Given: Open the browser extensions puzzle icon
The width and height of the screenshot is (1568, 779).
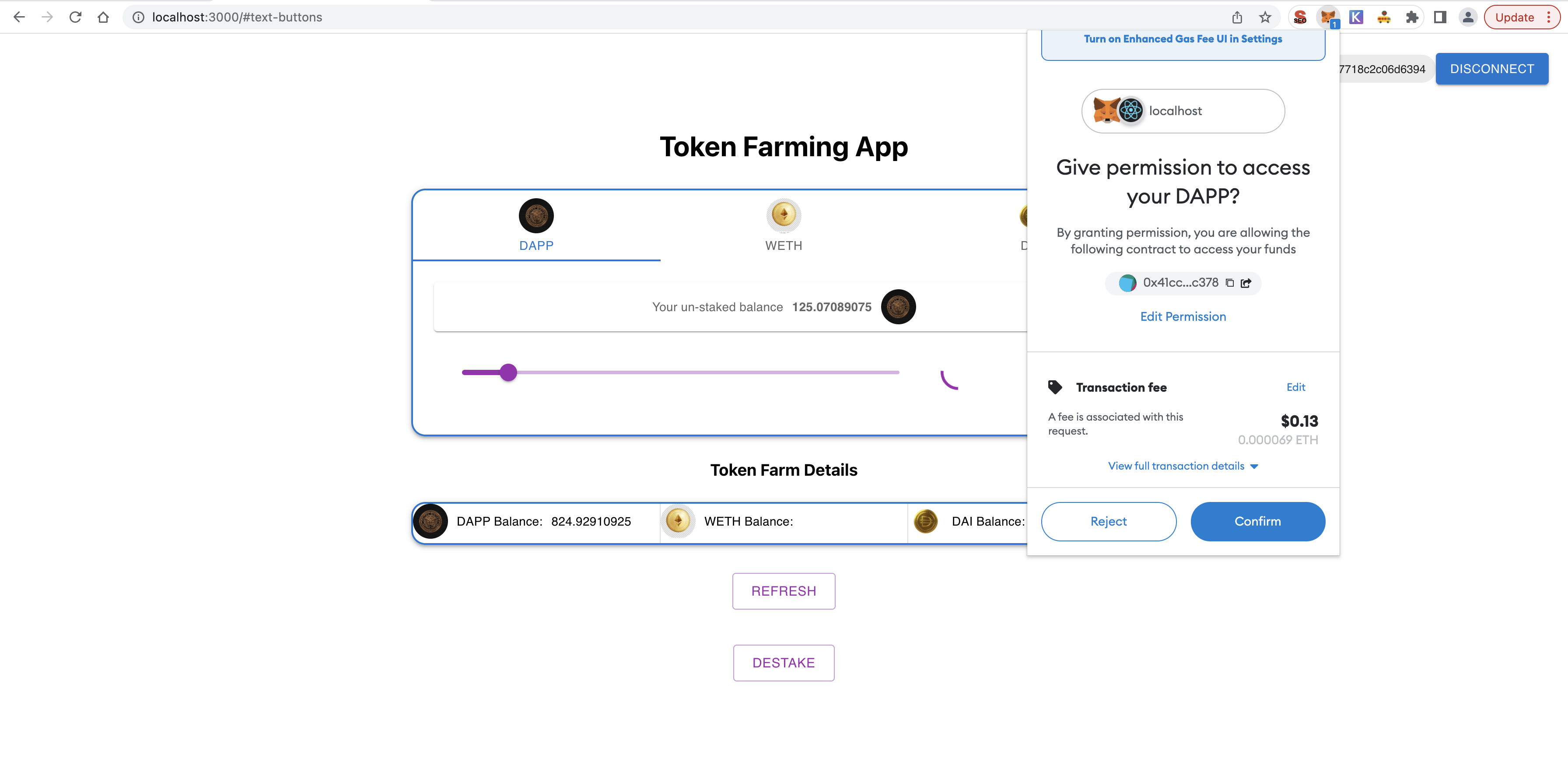Looking at the screenshot, I should tap(1411, 17).
